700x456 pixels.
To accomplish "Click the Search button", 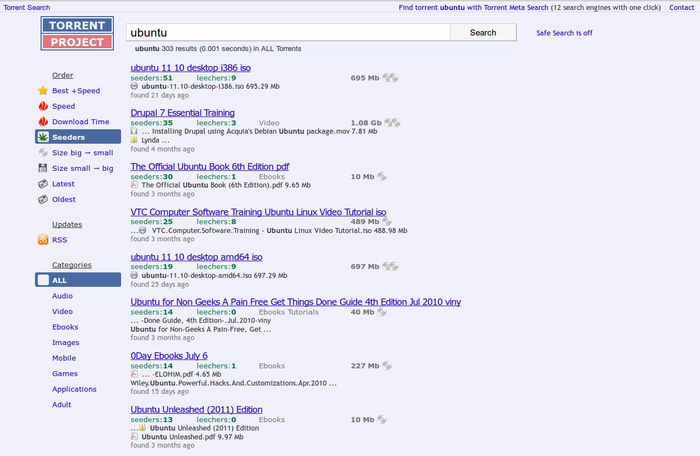I will point(483,33).
